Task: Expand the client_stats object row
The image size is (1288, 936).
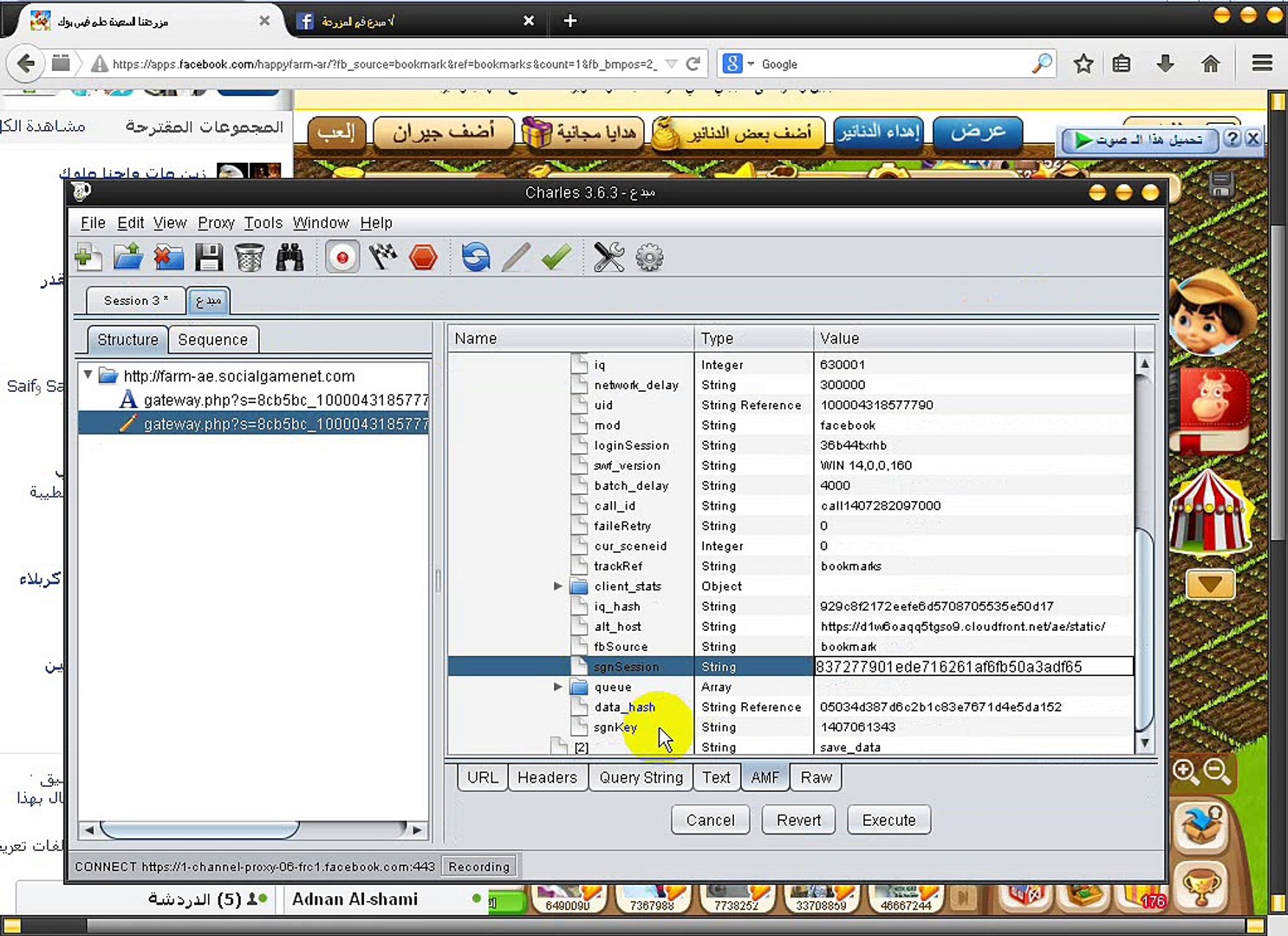Action: click(558, 587)
